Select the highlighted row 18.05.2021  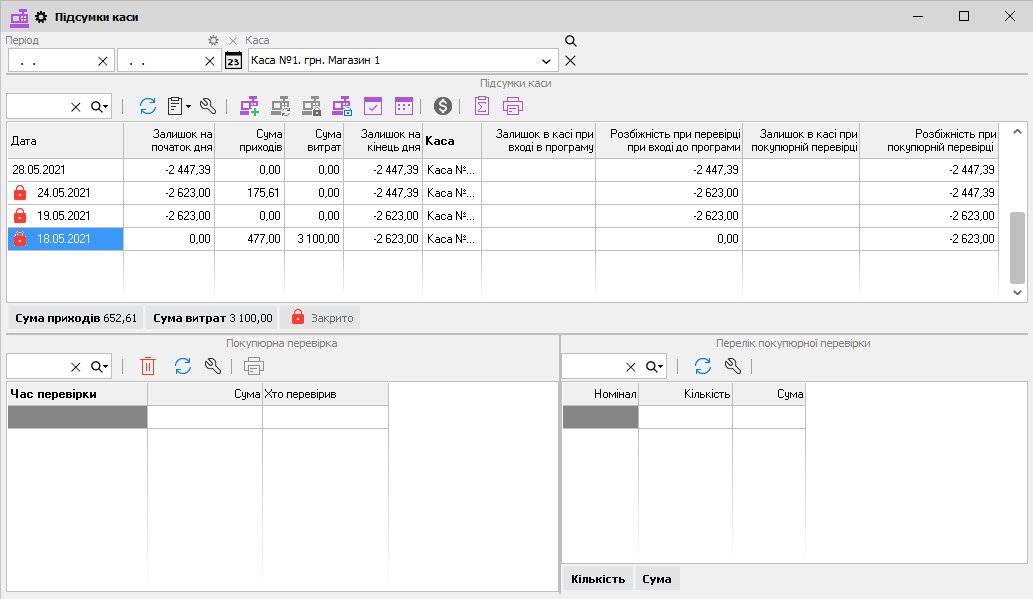503,239
